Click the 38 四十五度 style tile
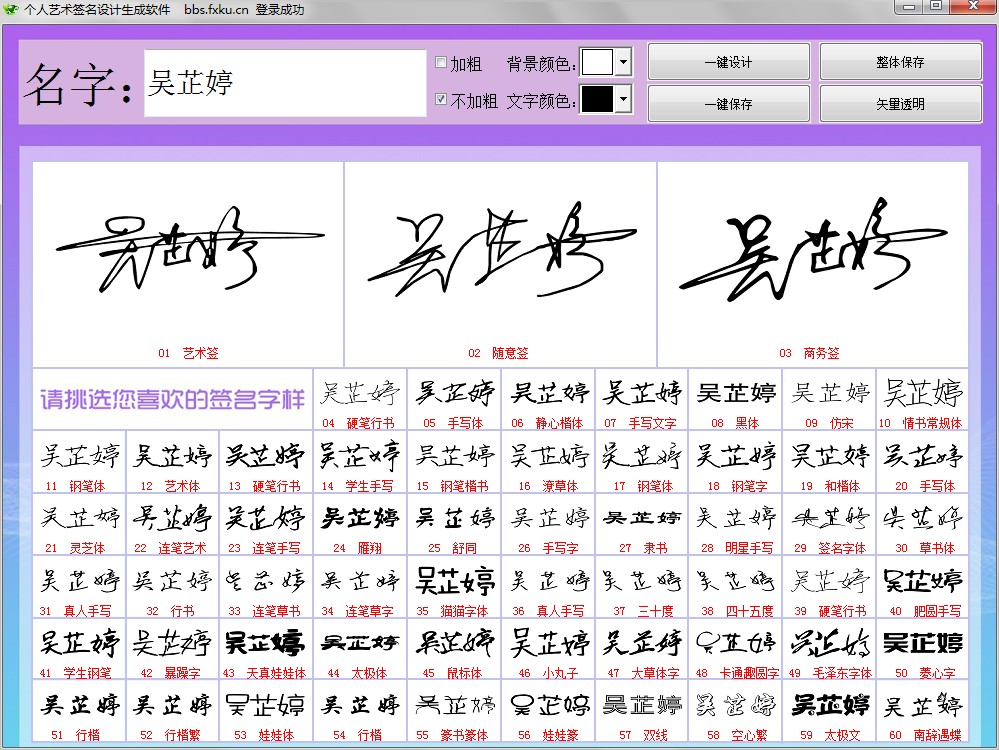 [736, 586]
